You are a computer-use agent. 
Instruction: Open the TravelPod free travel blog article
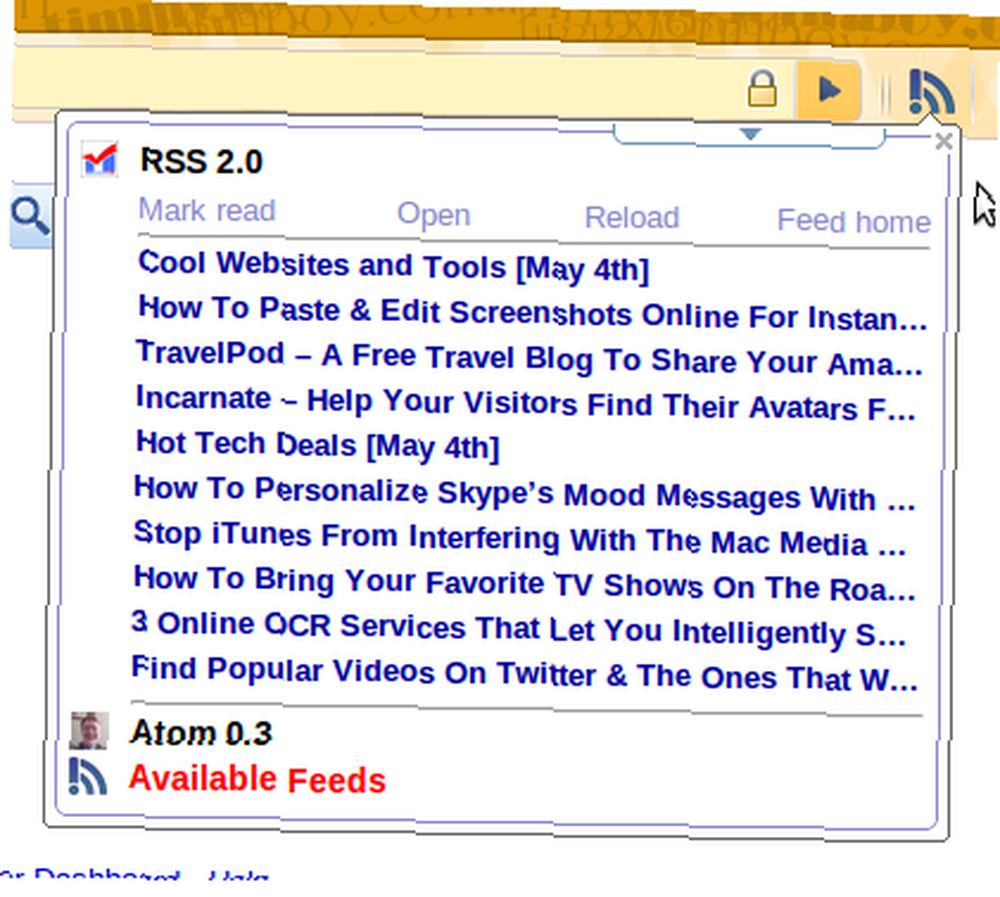pos(529,357)
